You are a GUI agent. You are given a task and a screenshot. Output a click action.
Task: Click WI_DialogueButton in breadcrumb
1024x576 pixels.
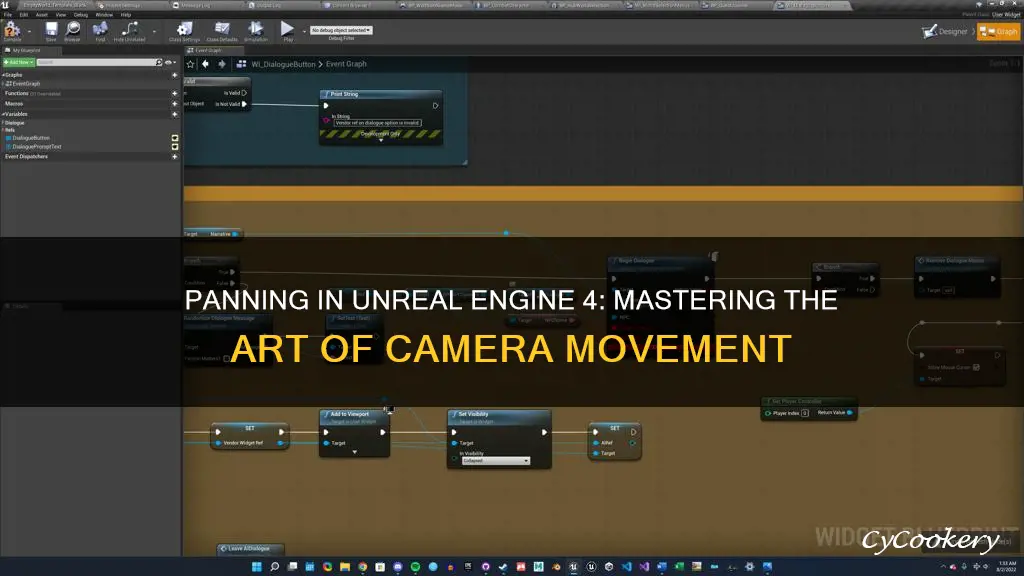(x=283, y=64)
